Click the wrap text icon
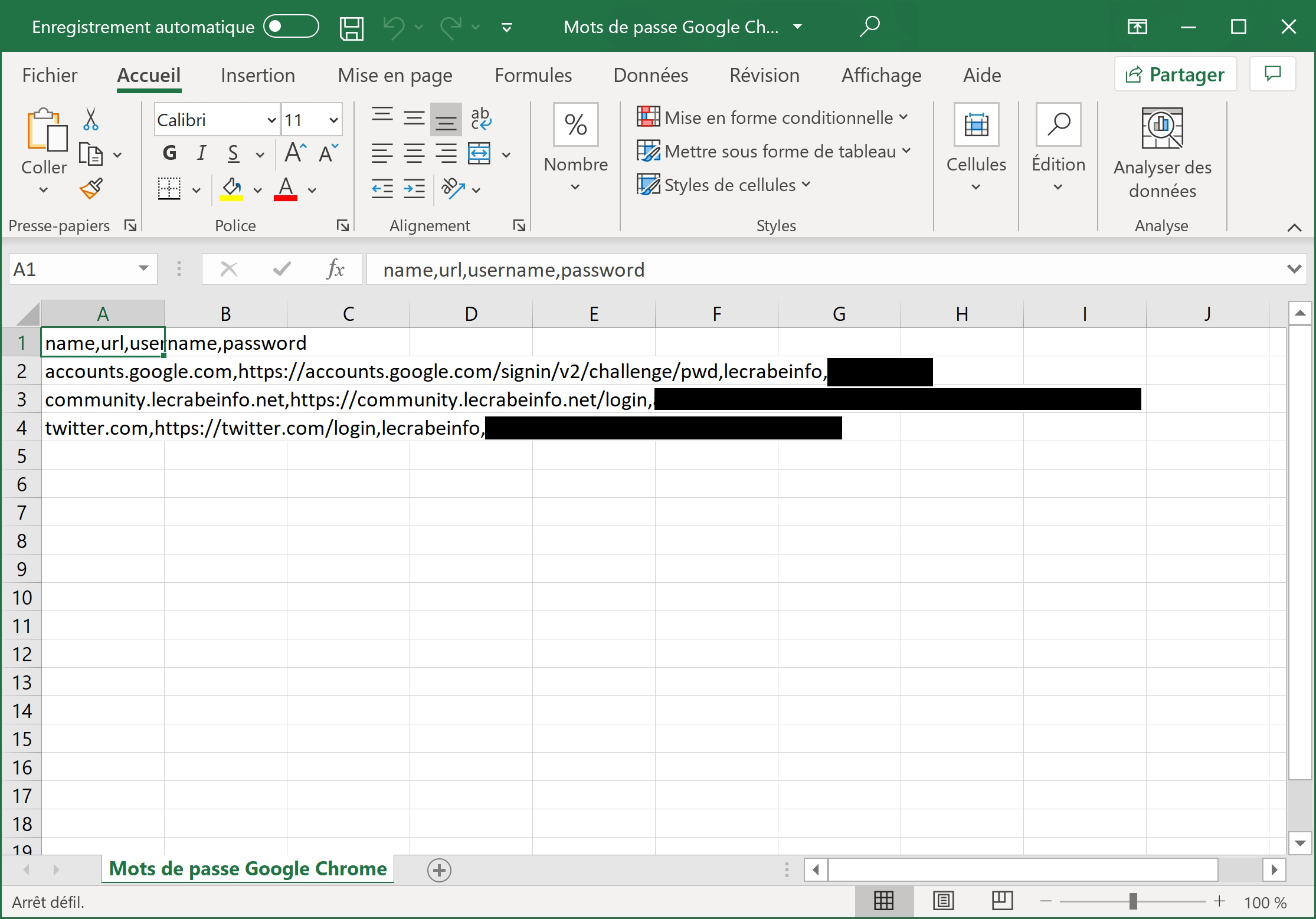 (x=481, y=119)
